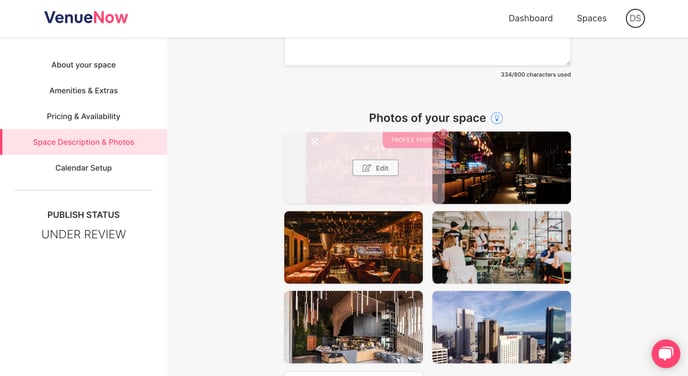688x376 pixels.
Task: Click the drag handle icon on faded photo
Action: coord(315,141)
